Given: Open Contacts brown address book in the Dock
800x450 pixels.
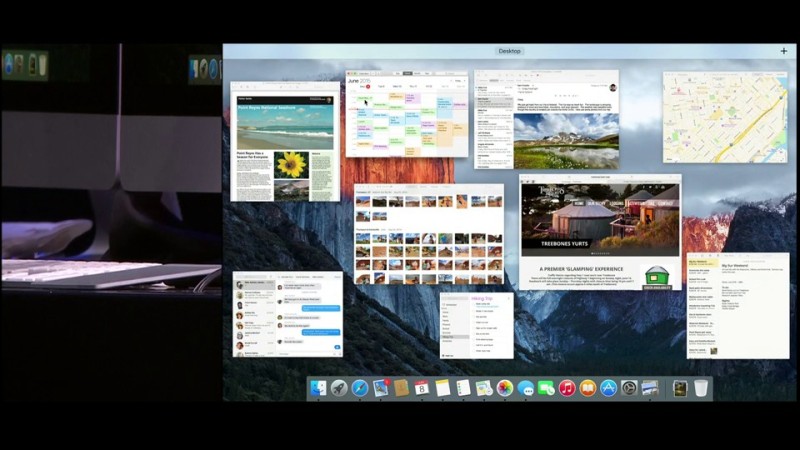Looking at the screenshot, I should pyautogui.click(x=401, y=388).
